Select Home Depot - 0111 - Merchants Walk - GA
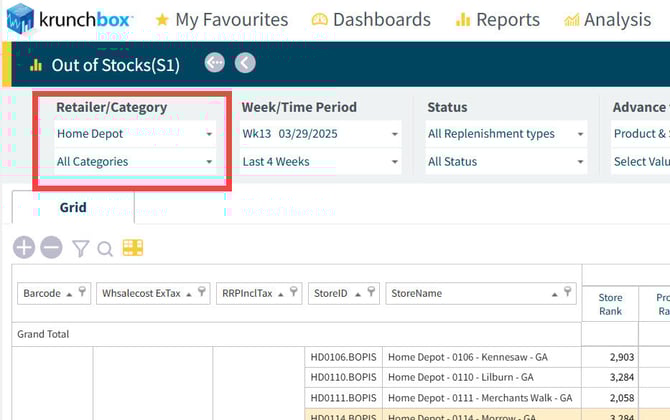670x420 pixels. pyautogui.click(x=480, y=398)
